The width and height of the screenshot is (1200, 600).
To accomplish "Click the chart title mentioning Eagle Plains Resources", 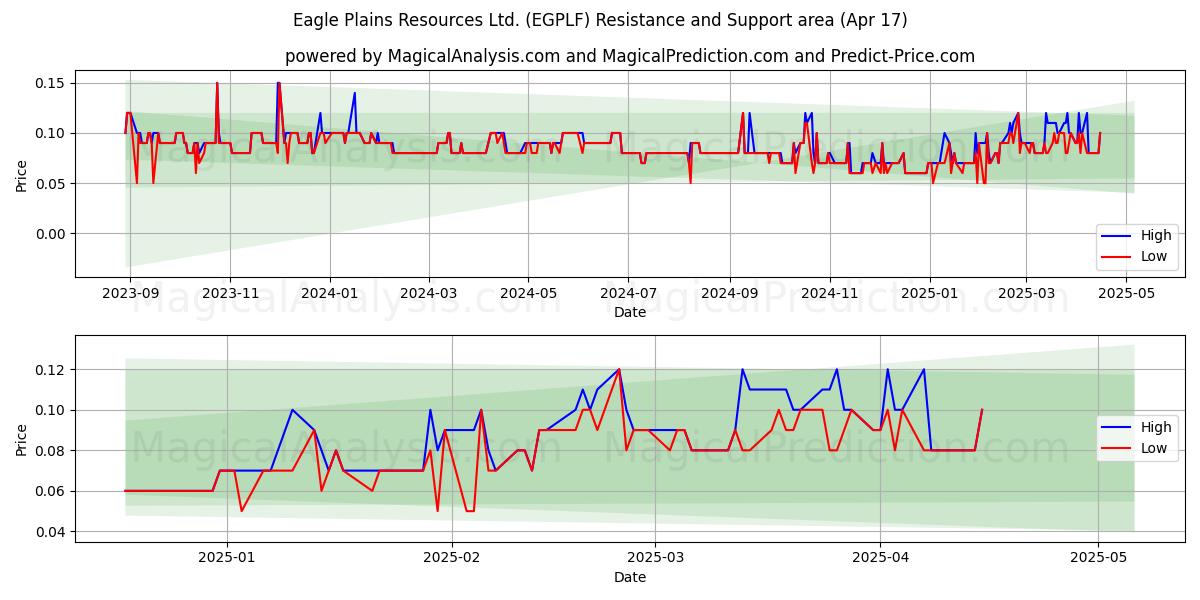I will [600, 20].
